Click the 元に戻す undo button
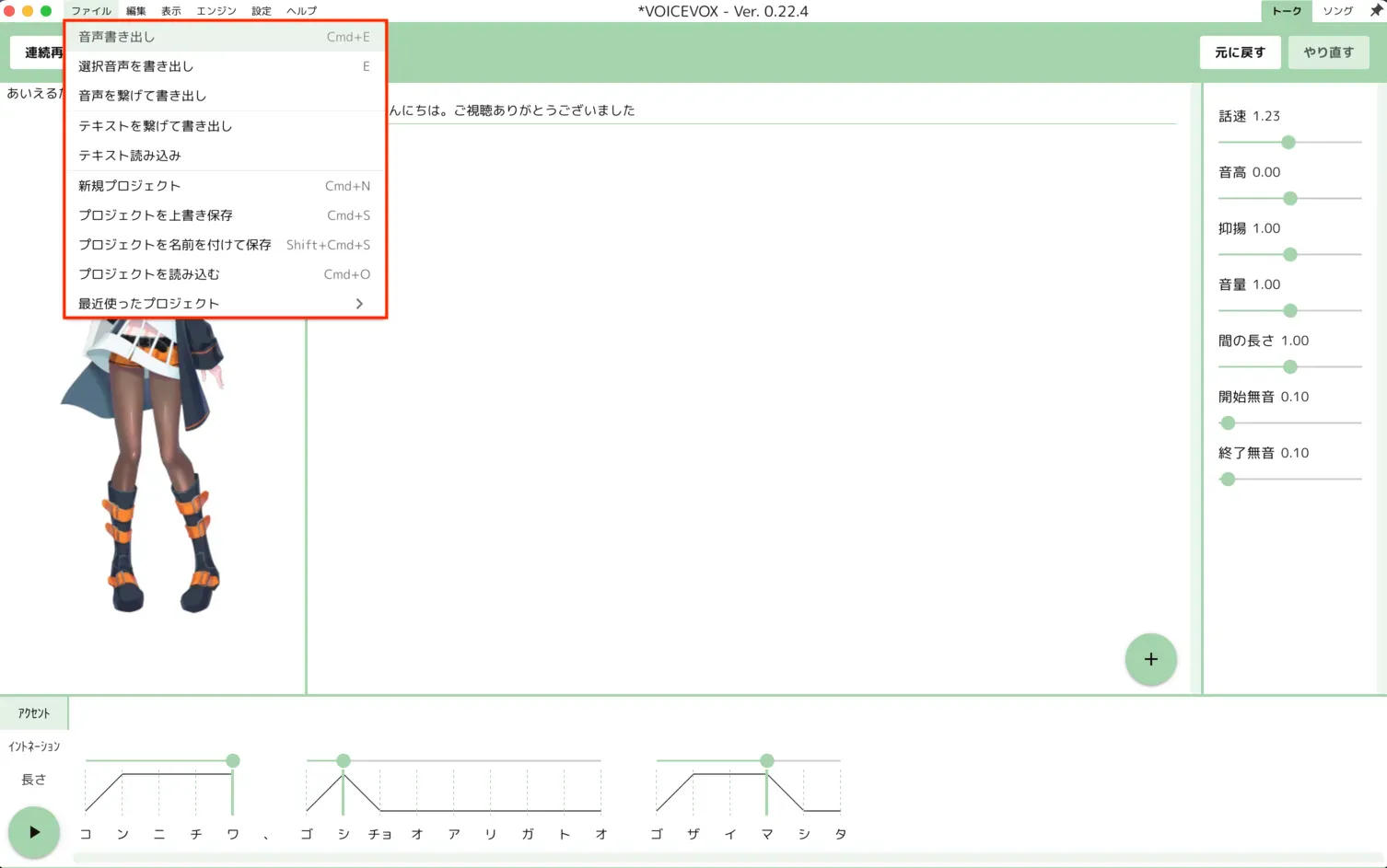 1240,52
